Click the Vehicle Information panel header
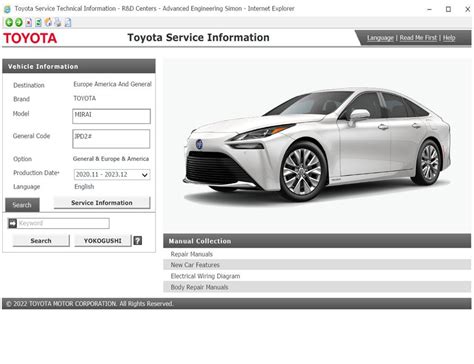474x364 pixels. (x=79, y=66)
